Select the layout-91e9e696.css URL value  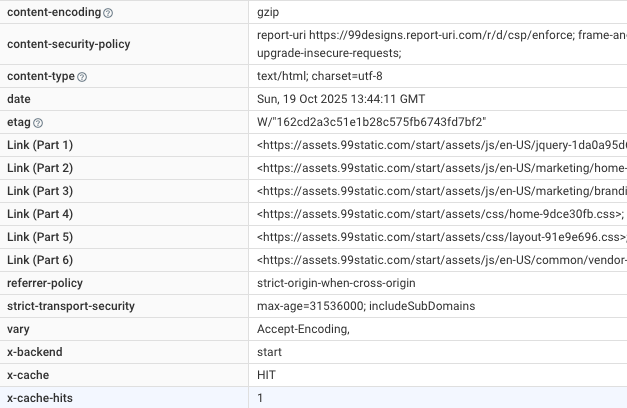[441, 237]
